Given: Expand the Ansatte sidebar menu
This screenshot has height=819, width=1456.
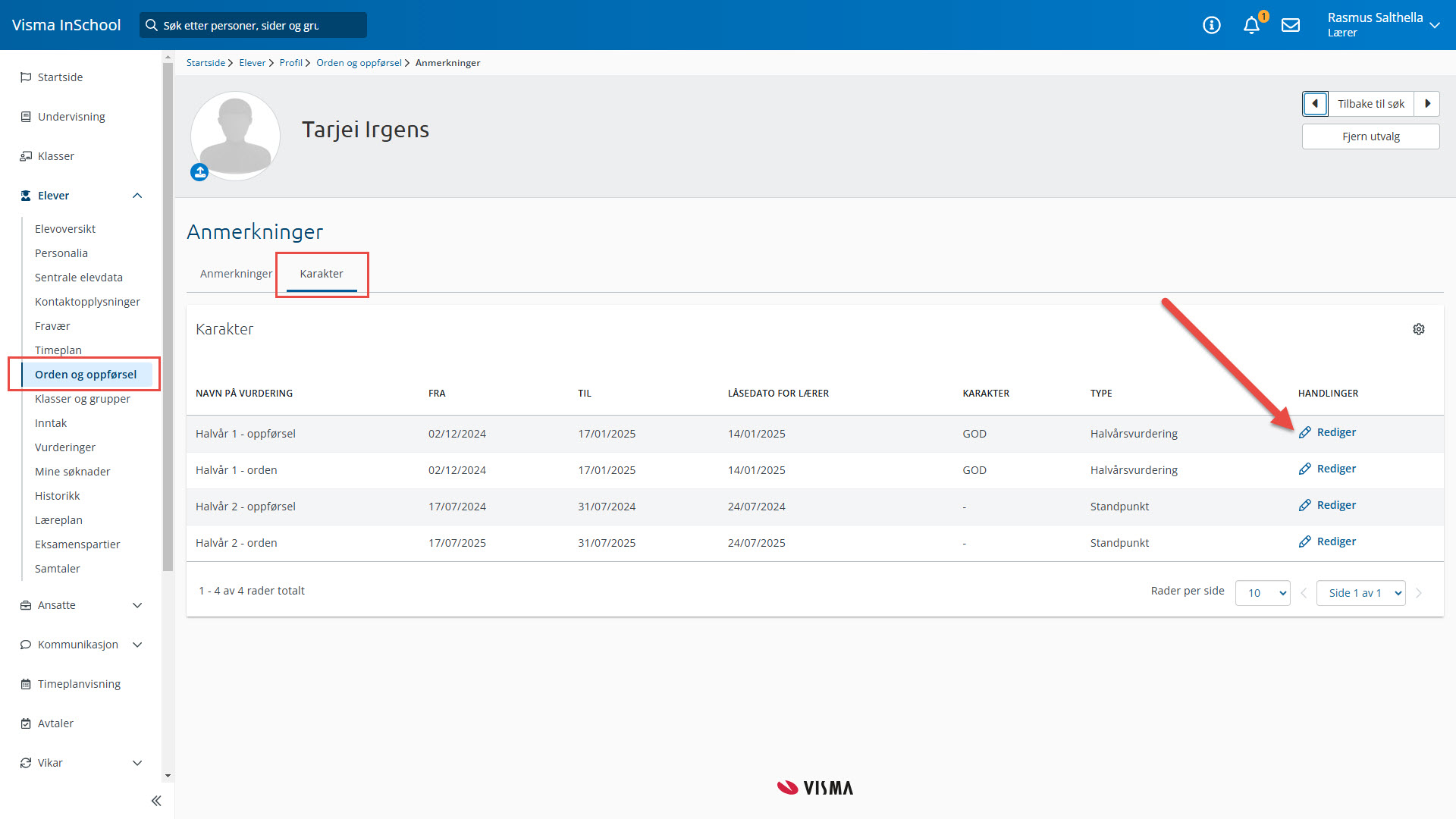Looking at the screenshot, I should click(137, 605).
